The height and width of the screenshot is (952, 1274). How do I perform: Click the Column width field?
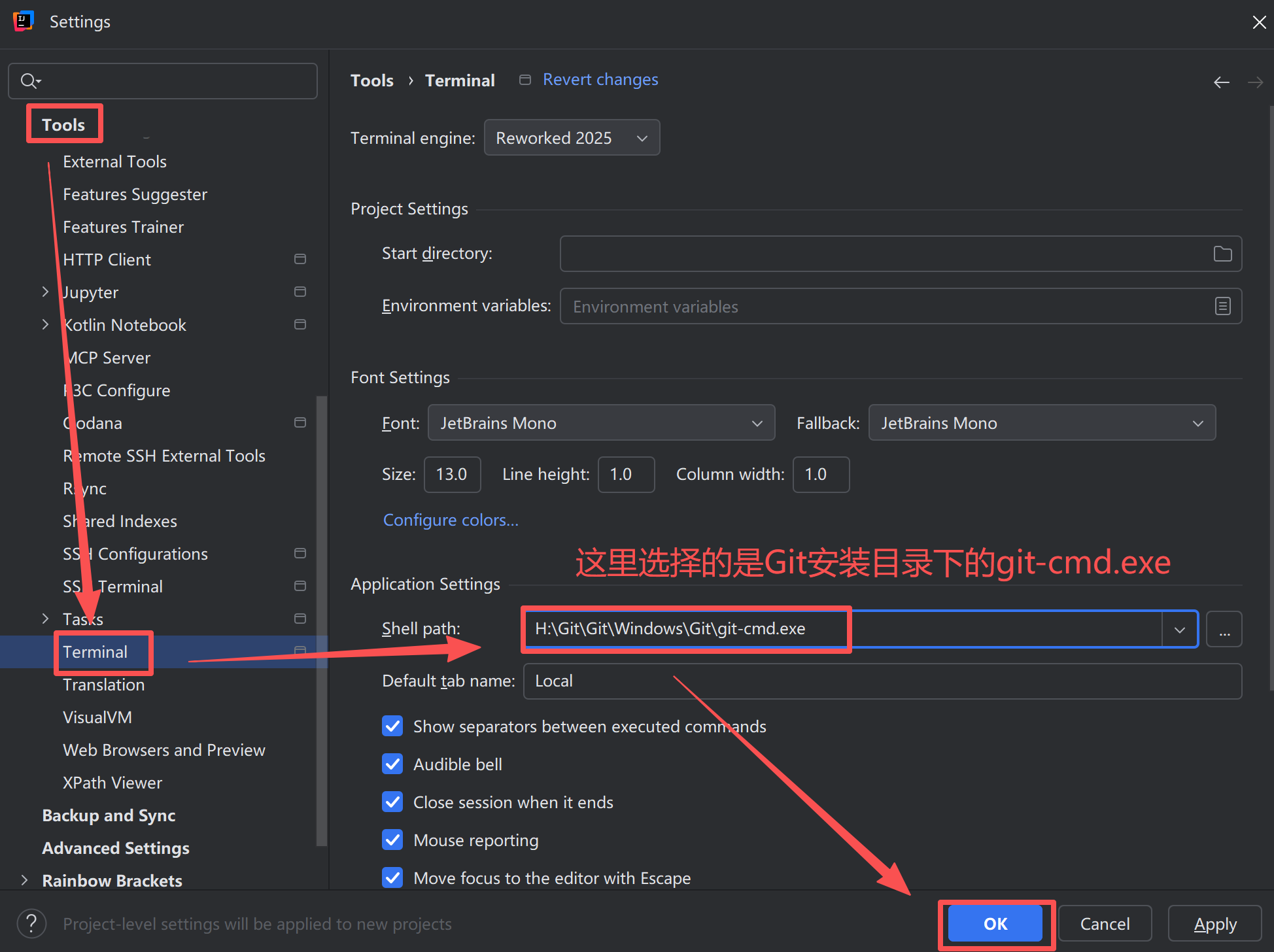click(x=821, y=475)
